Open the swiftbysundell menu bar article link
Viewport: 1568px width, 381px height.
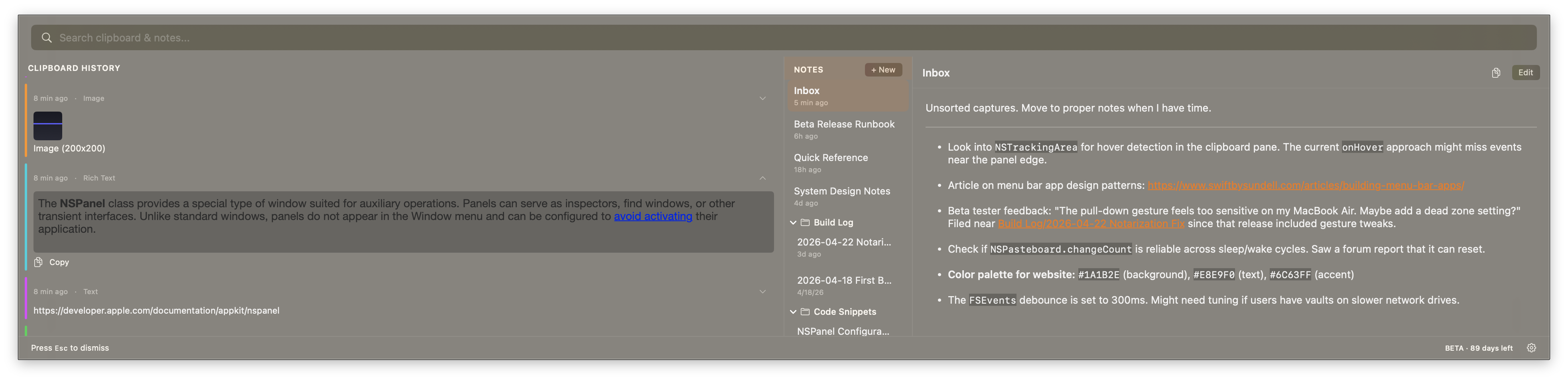1306,186
